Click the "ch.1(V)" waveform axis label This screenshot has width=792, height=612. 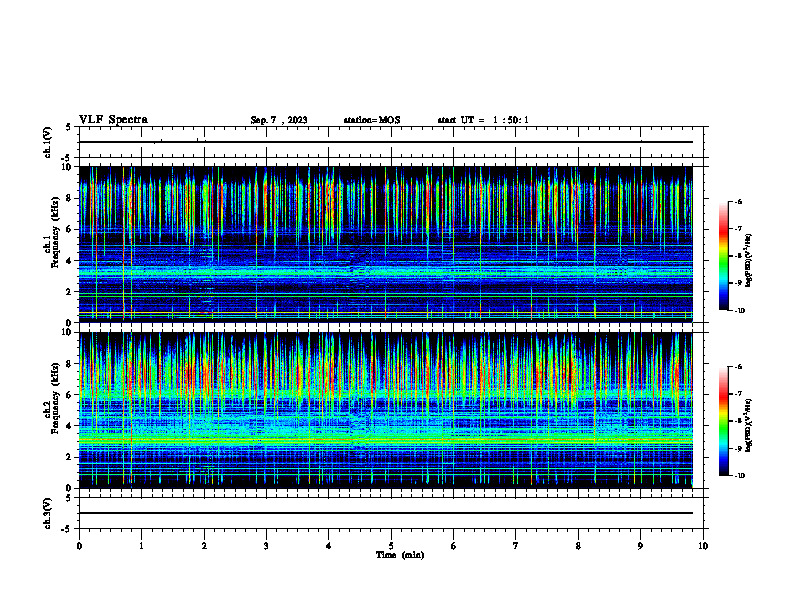click(x=47, y=142)
